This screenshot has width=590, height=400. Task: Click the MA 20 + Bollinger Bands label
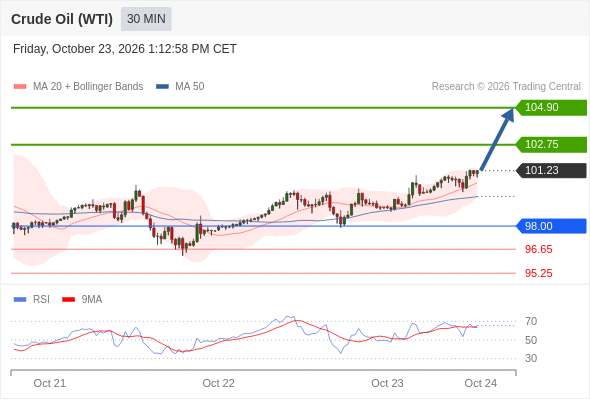pyautogui.click(x=88, y=87)
